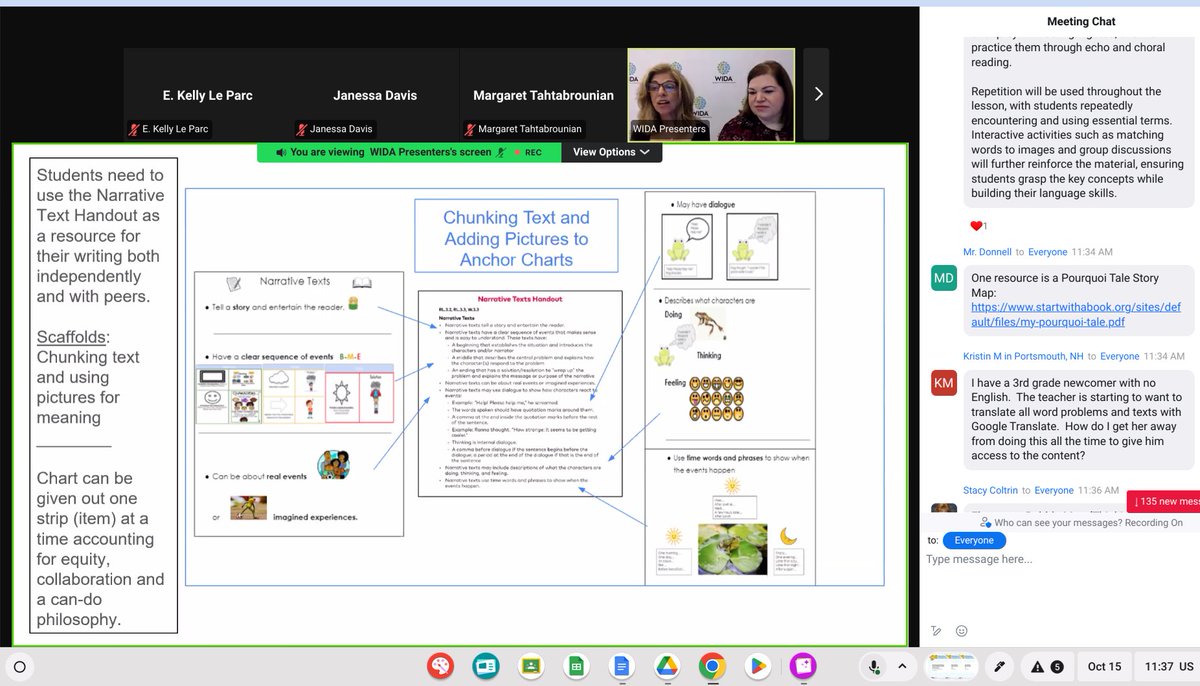This screenshot has height=686, width=1200.
Task: Click the ChromeOS launcher circle button
Action: click(x=21, y=666)
